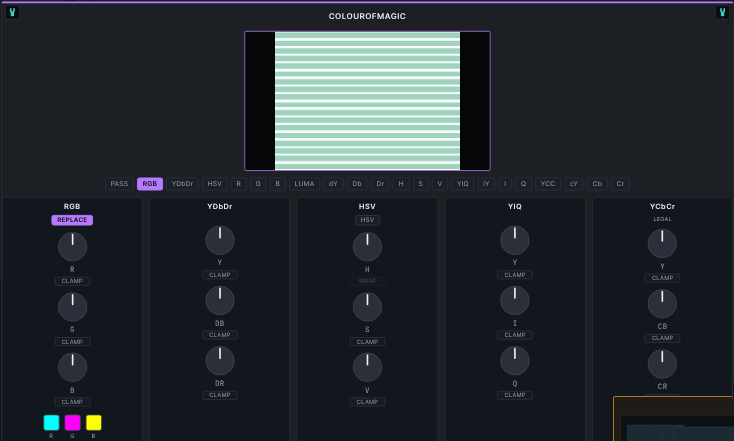Toggle CLAMP under the YIQ I knob

tap(515, 335)
